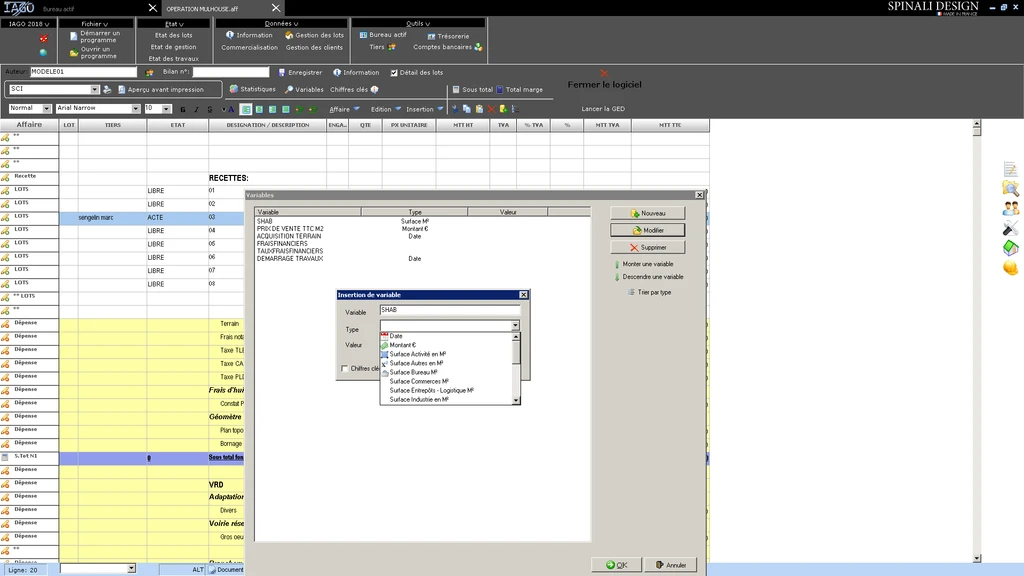Open the Arial Narrow font dropdown

tap(135, 108)
